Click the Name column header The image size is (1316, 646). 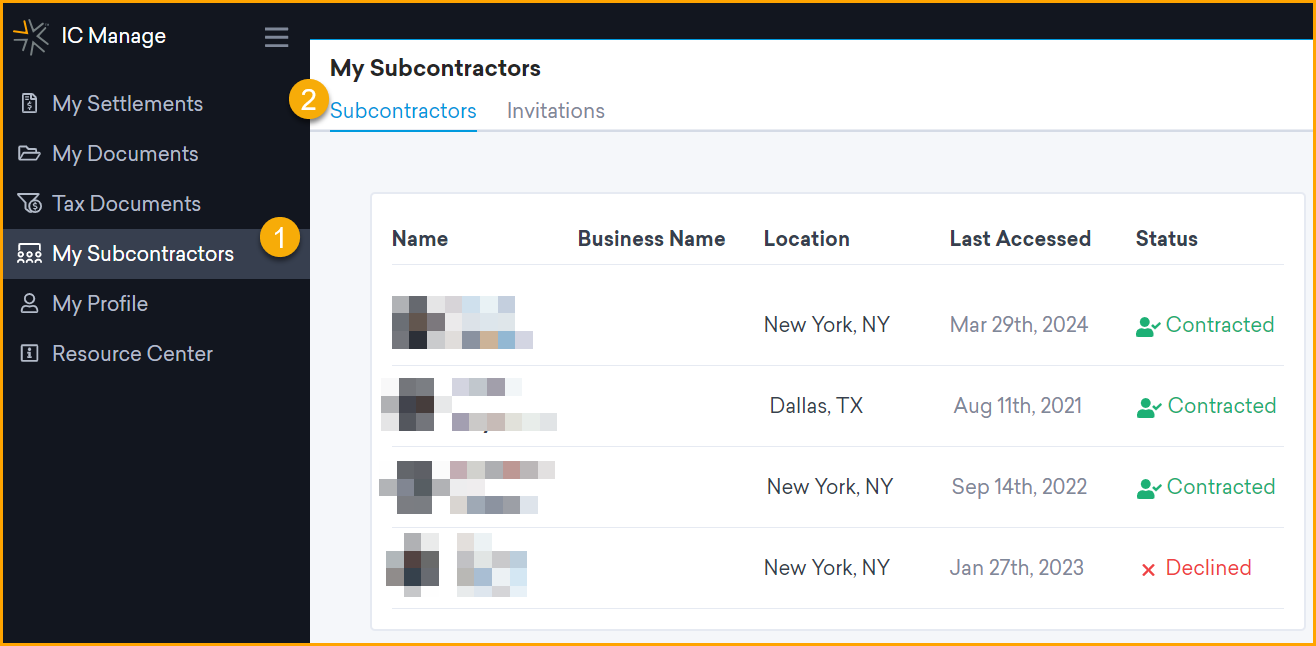tap(420, 239)
